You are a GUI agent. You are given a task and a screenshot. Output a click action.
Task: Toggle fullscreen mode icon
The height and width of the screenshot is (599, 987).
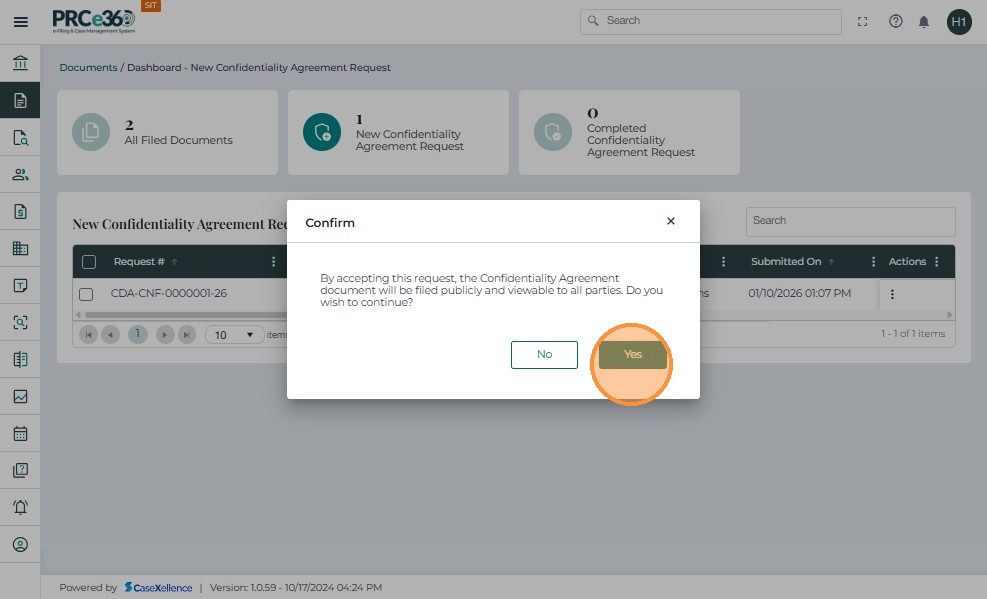(x=862, y=21)
